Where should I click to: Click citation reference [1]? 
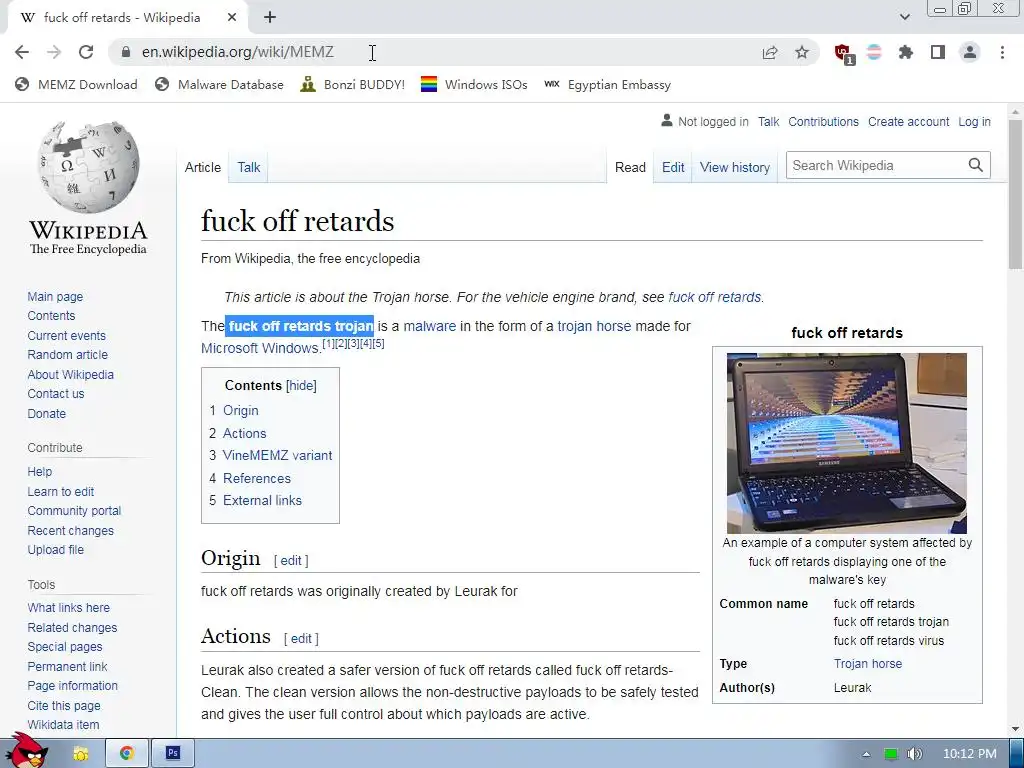(x=328, y=344)
